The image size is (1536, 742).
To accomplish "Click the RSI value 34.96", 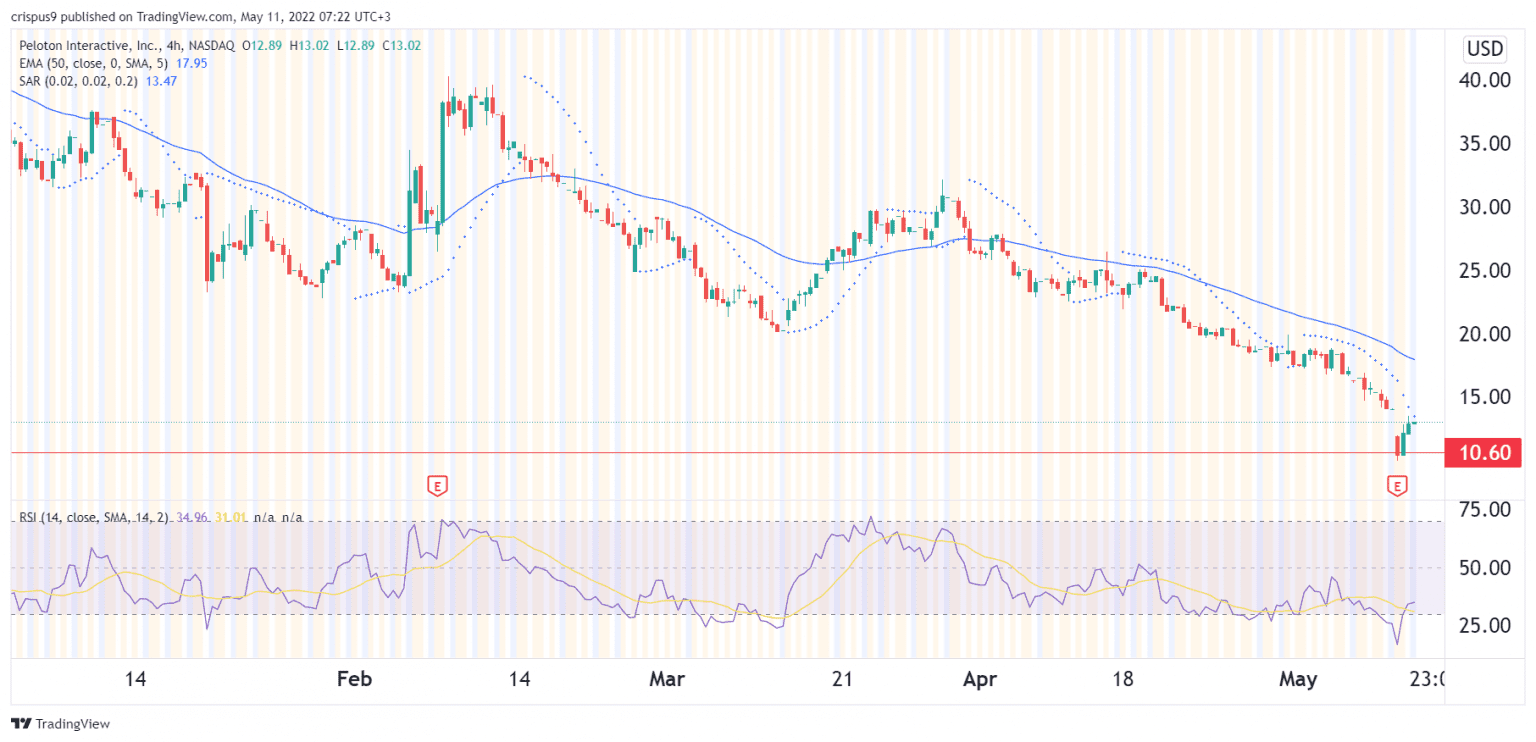I will coord(192,518).
